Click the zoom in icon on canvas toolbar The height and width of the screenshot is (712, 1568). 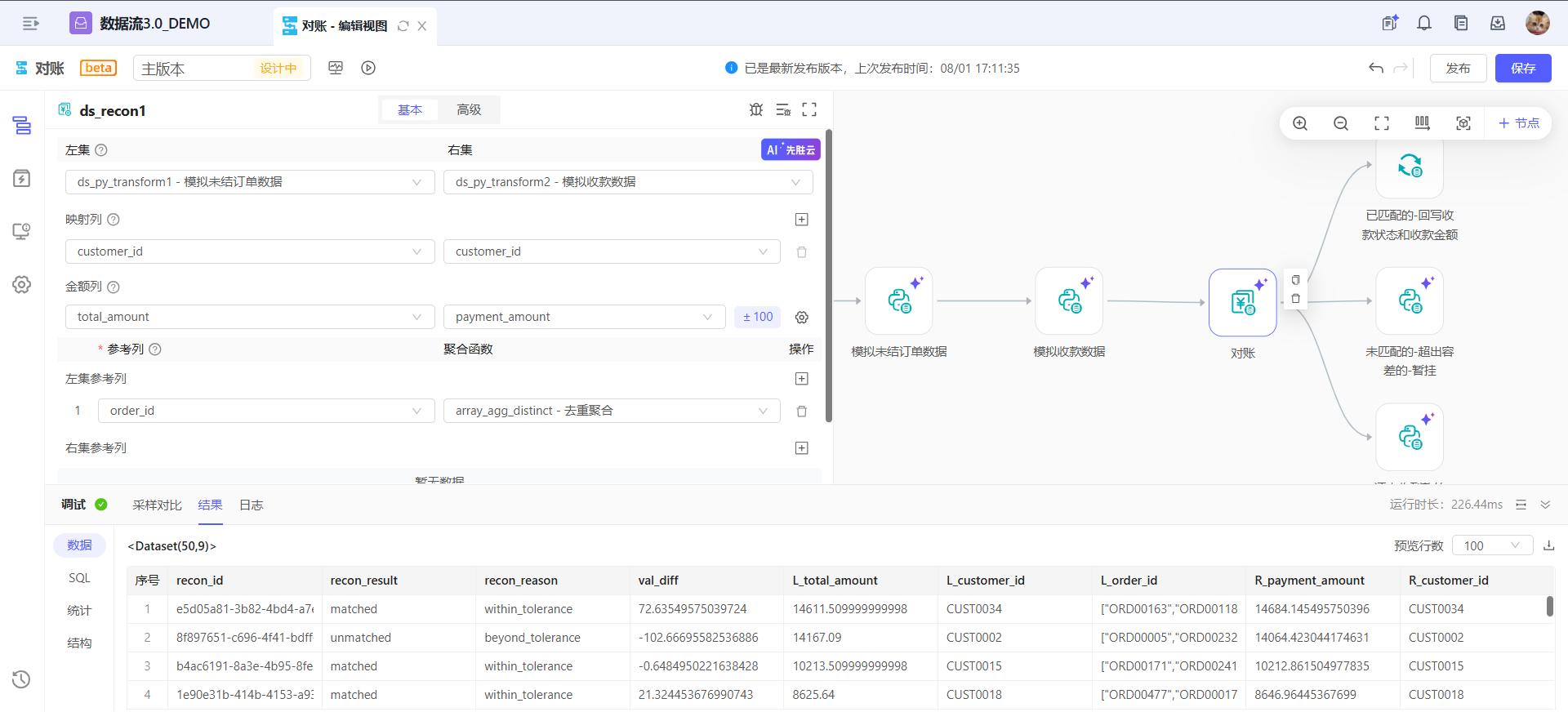pyautogui.click(x=1300, y=123)
